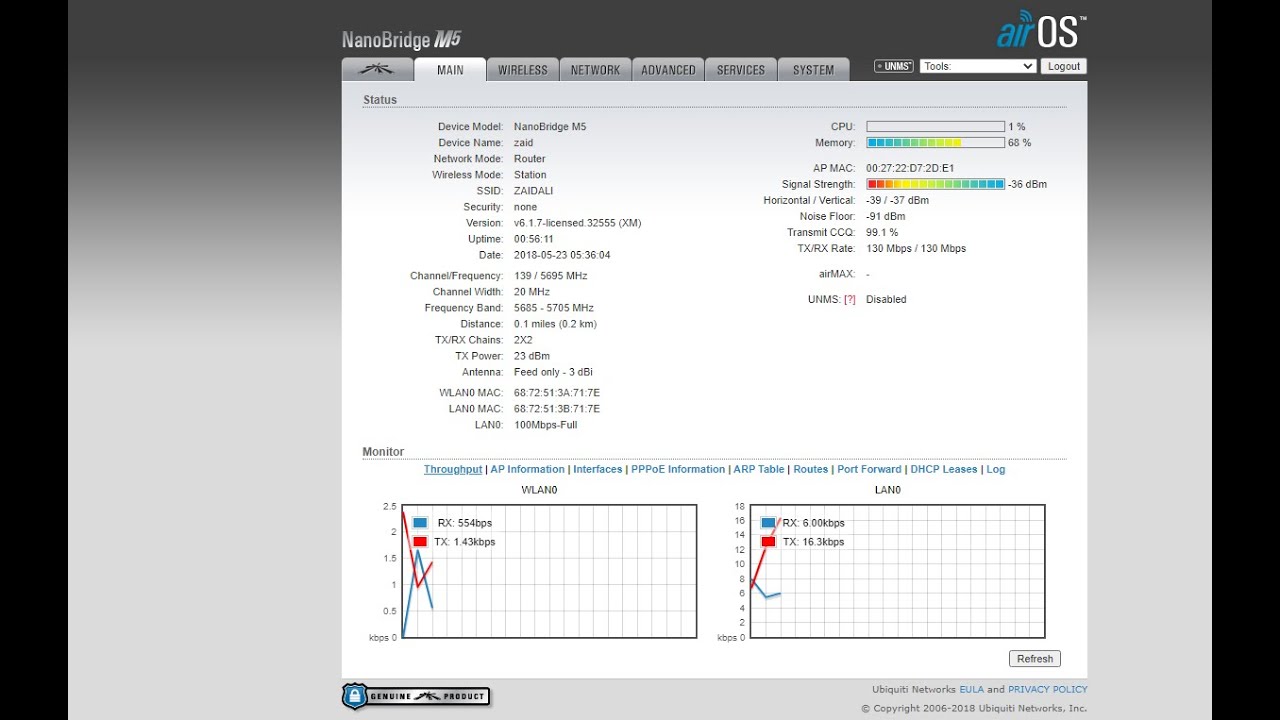This screenshot has width=1280, height=720.
Task: Switch to the WIRELESS tab
Action: [x=523, y=69]
